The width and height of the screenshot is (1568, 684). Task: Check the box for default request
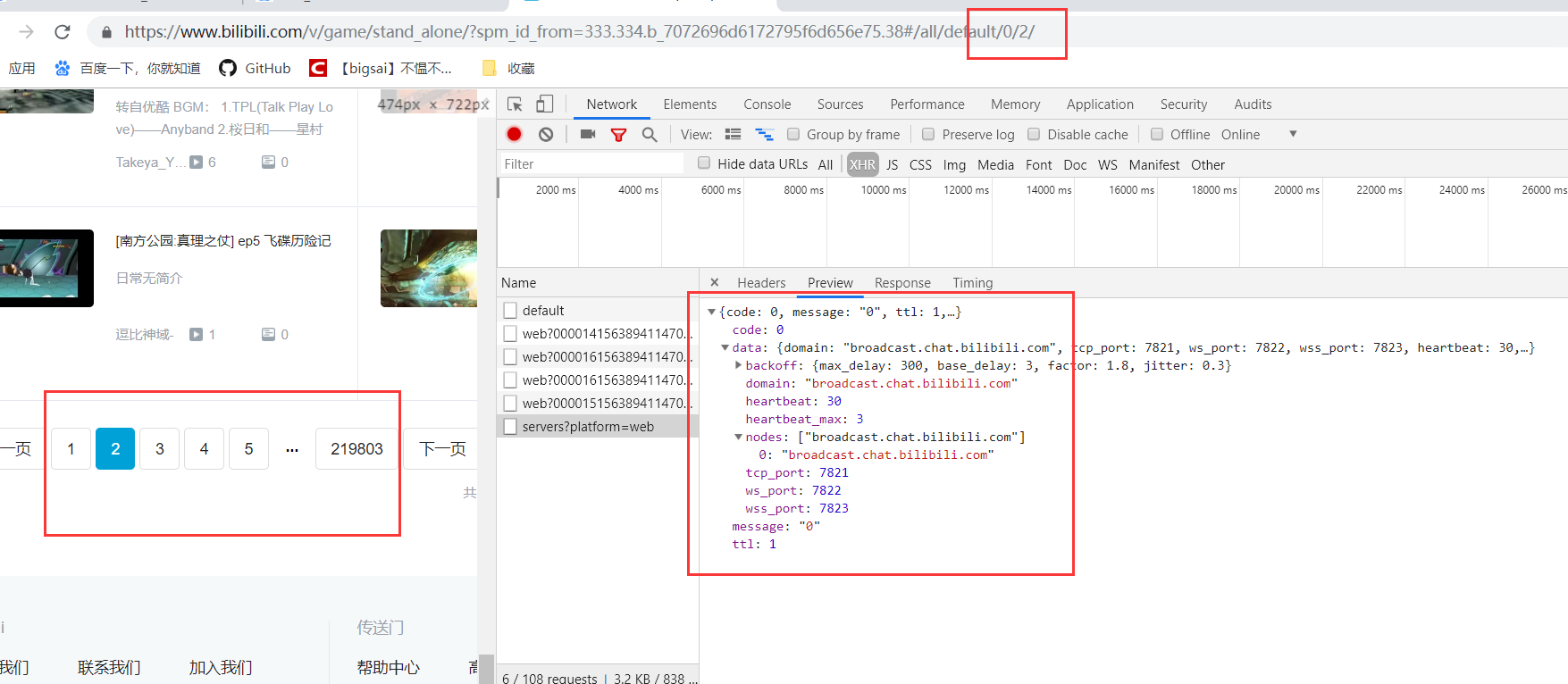click(x=510, y=310)
